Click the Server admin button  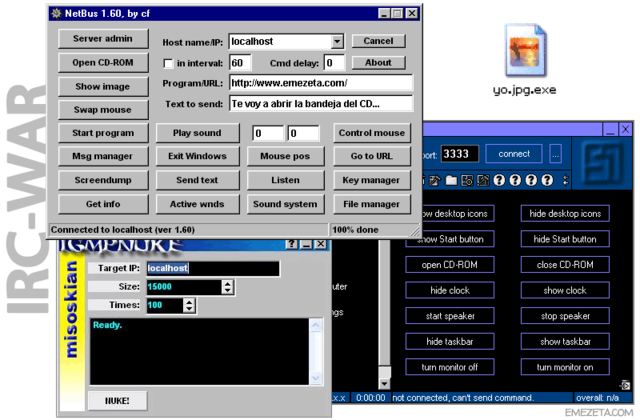click(103, 39)
